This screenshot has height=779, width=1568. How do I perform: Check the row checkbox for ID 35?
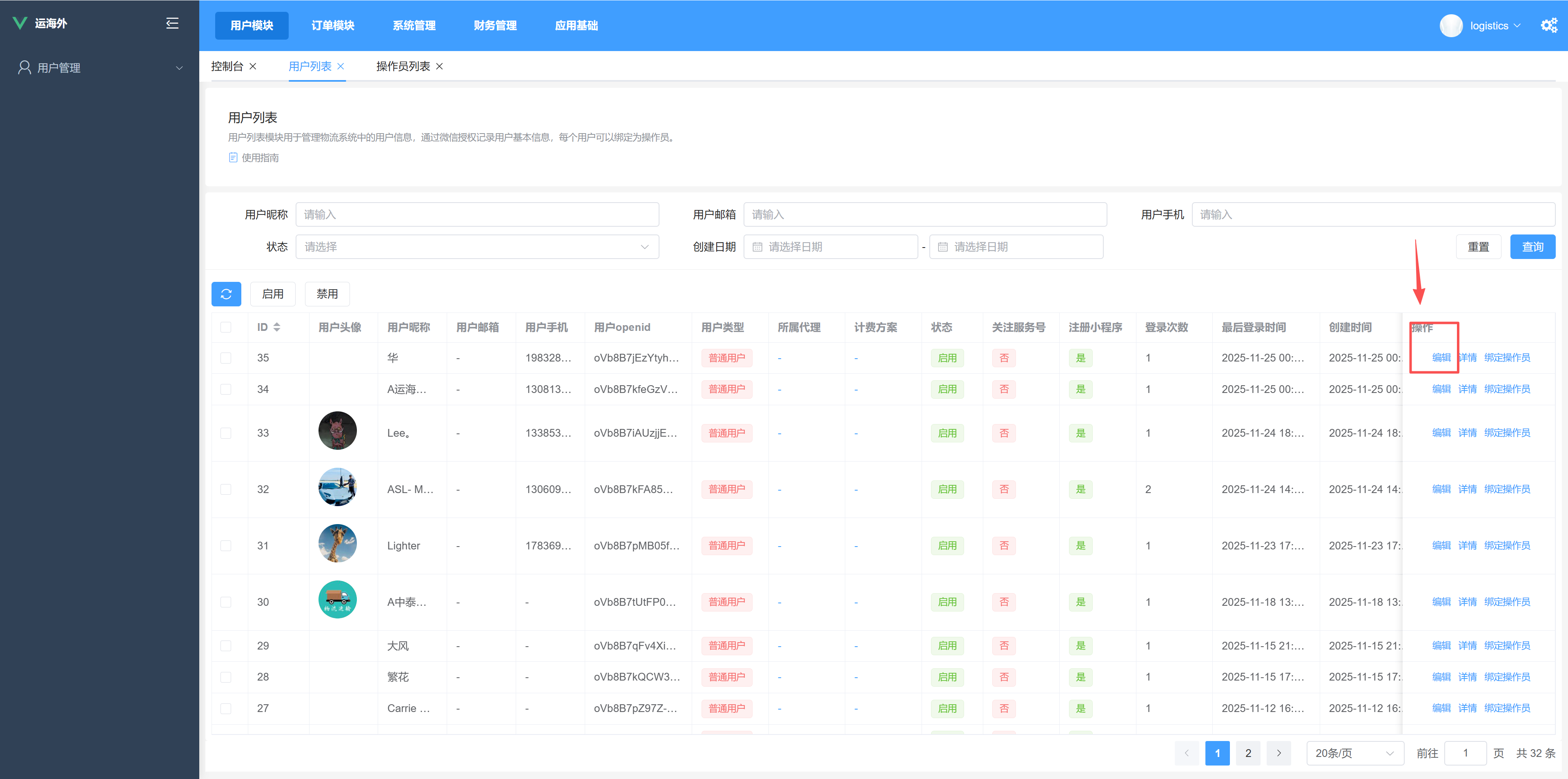tap(226, 358)
